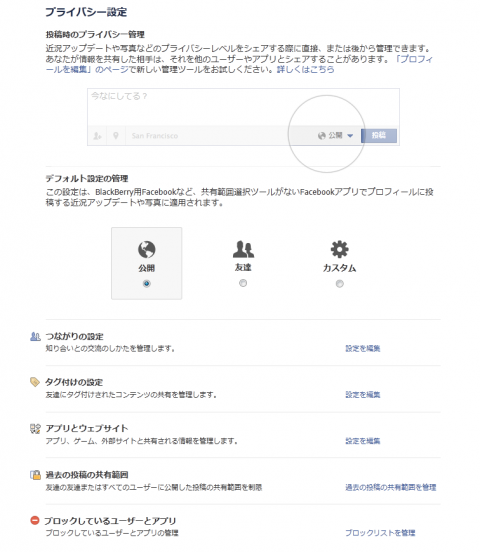This screenshot has width=480, height=552.
Task: Click the 今なにしてる？ status text field
Action: point(243,107)
